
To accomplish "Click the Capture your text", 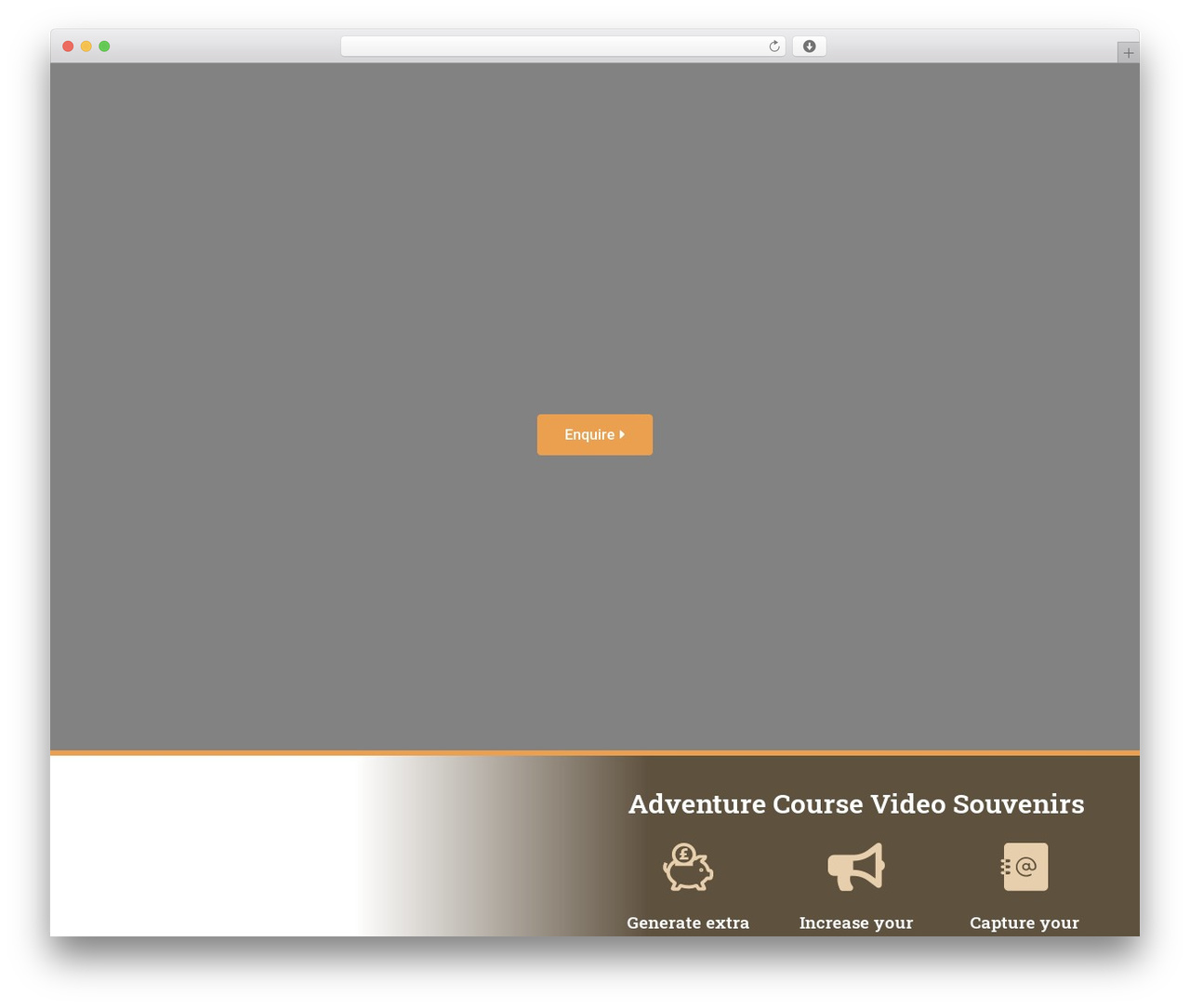I will click(1025, 922).
